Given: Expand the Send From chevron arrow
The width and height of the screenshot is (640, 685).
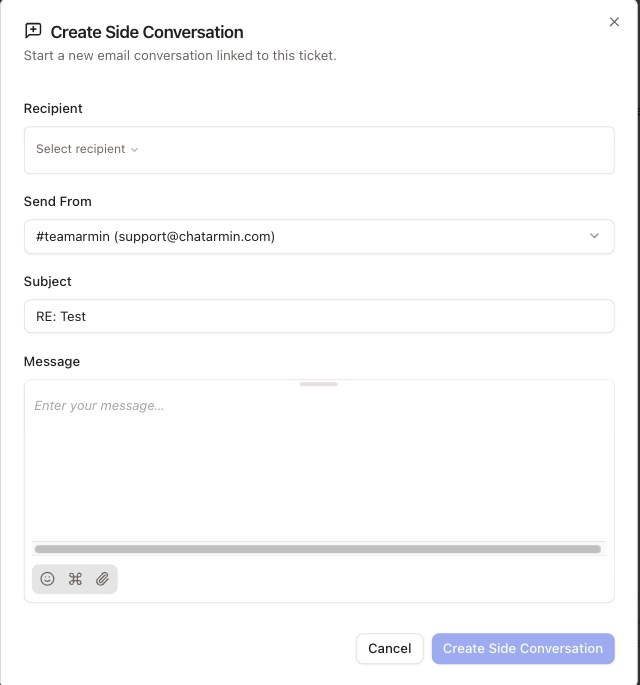Looking at the screenshot, I should click(x=594, y=236).
